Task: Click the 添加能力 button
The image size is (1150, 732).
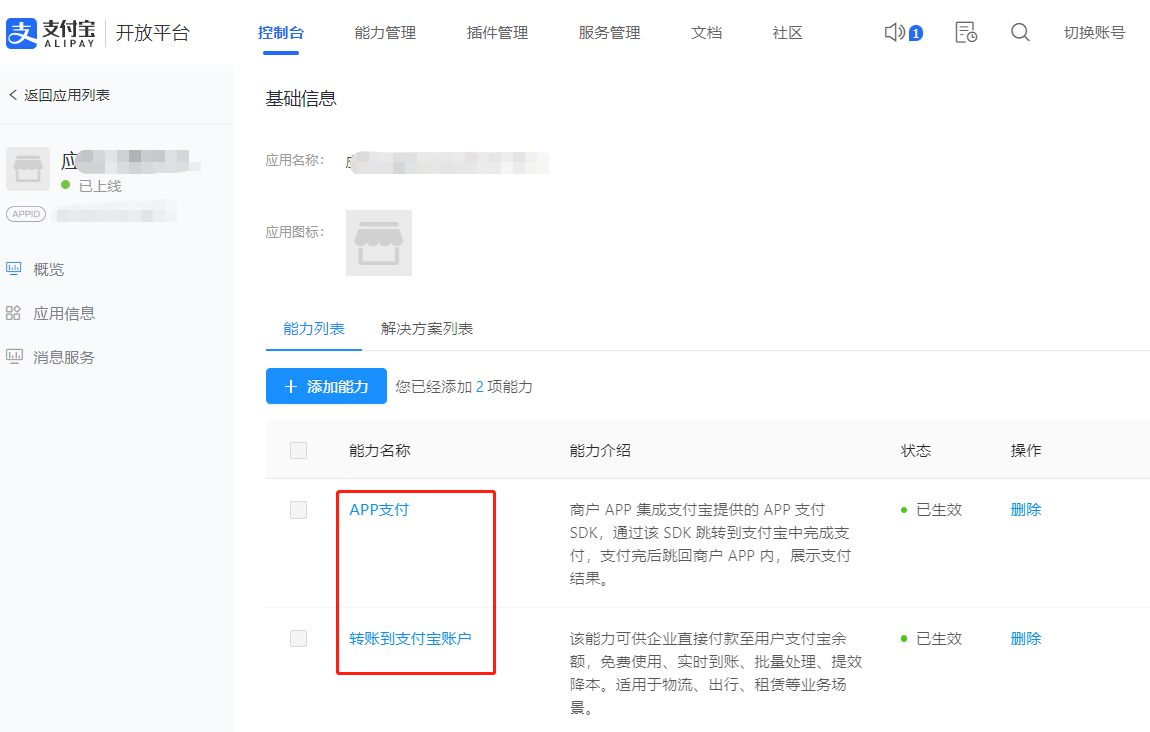Action: coord(326,386)
